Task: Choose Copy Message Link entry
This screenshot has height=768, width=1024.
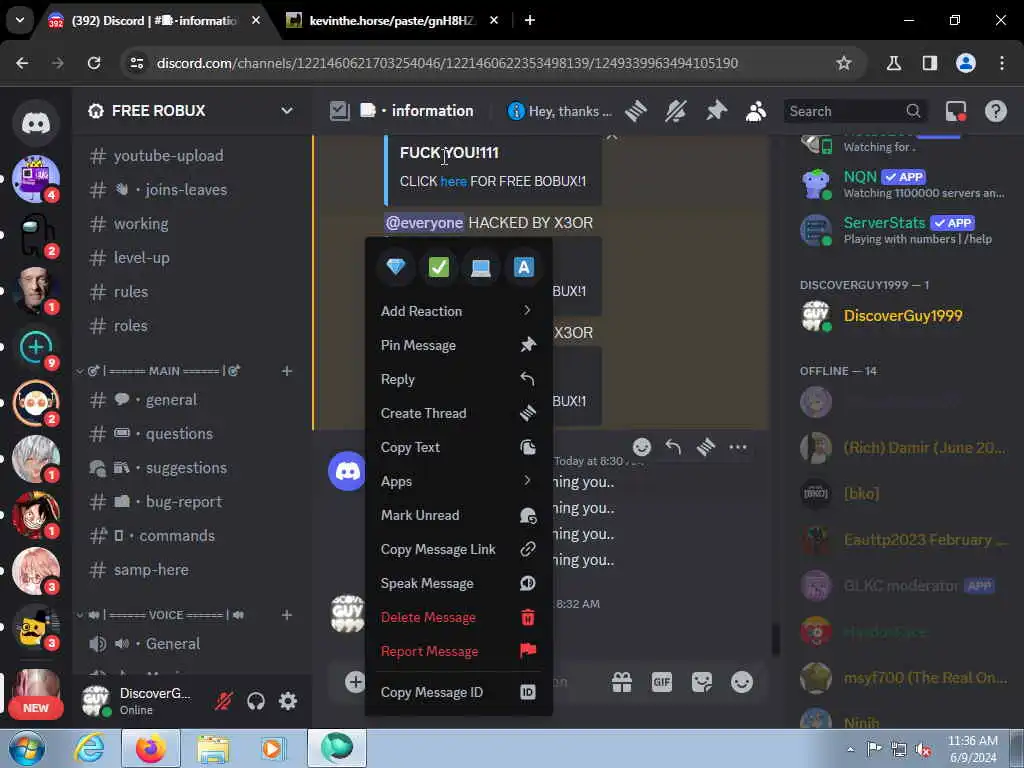Action: click(458, 549)
